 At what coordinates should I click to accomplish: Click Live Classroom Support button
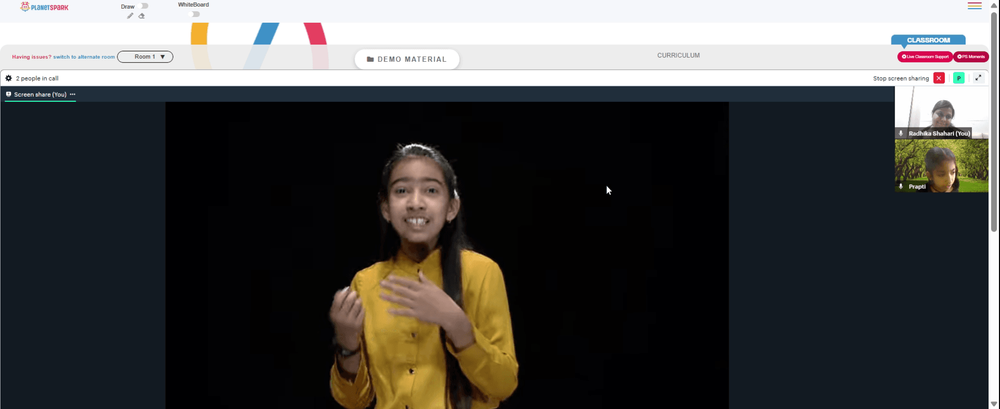[925, 57]
